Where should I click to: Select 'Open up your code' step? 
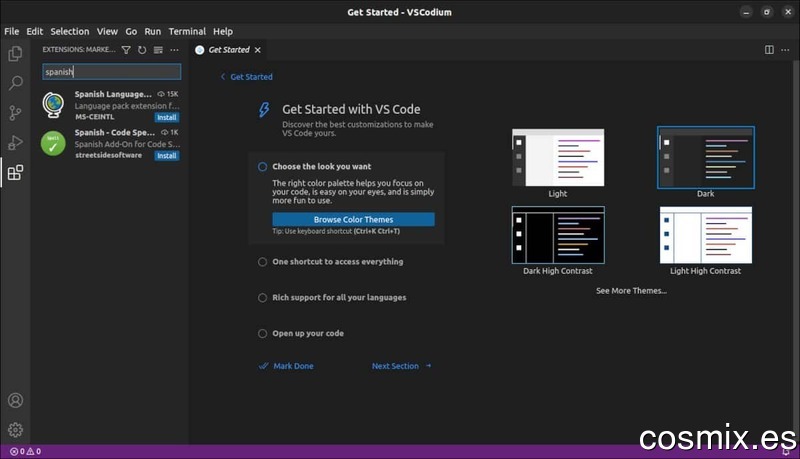click(x=308, y=334)
